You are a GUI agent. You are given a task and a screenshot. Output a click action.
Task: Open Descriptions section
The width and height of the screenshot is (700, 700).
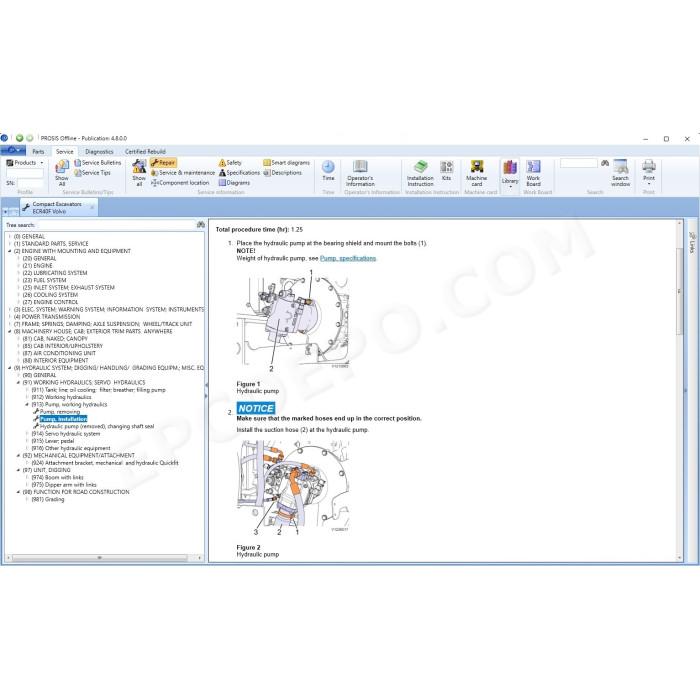pos(283,173)
